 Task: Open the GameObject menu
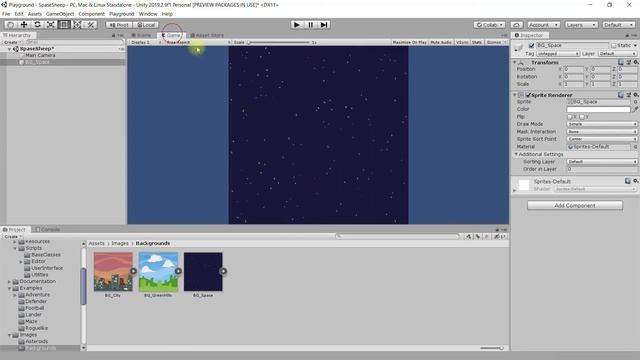[x=60, y=14]
